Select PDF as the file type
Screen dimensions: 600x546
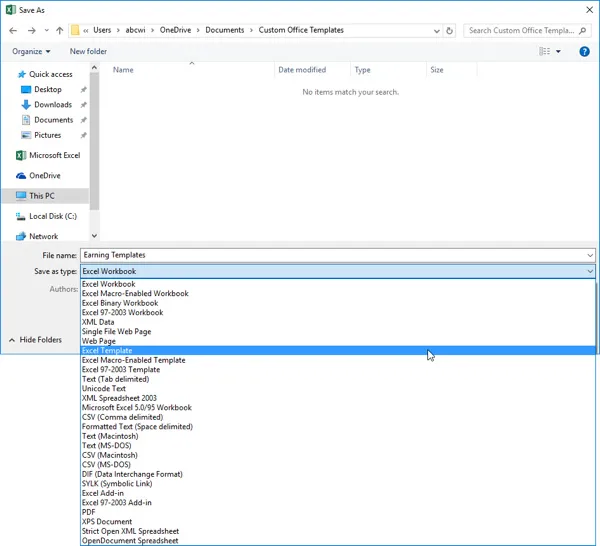(x=89, y=512)
